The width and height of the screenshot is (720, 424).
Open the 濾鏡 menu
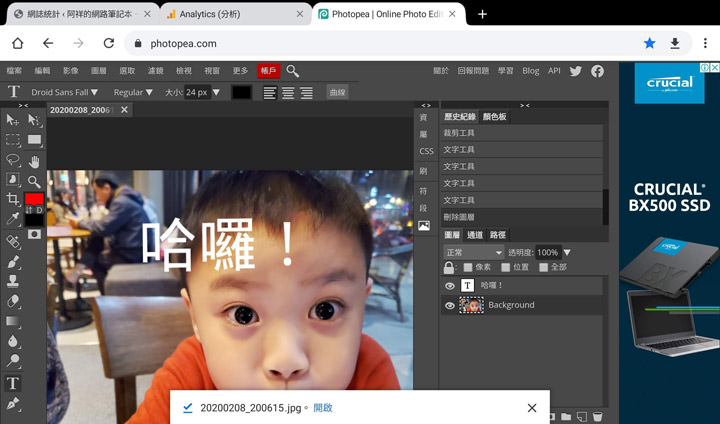tap(156, 71)
